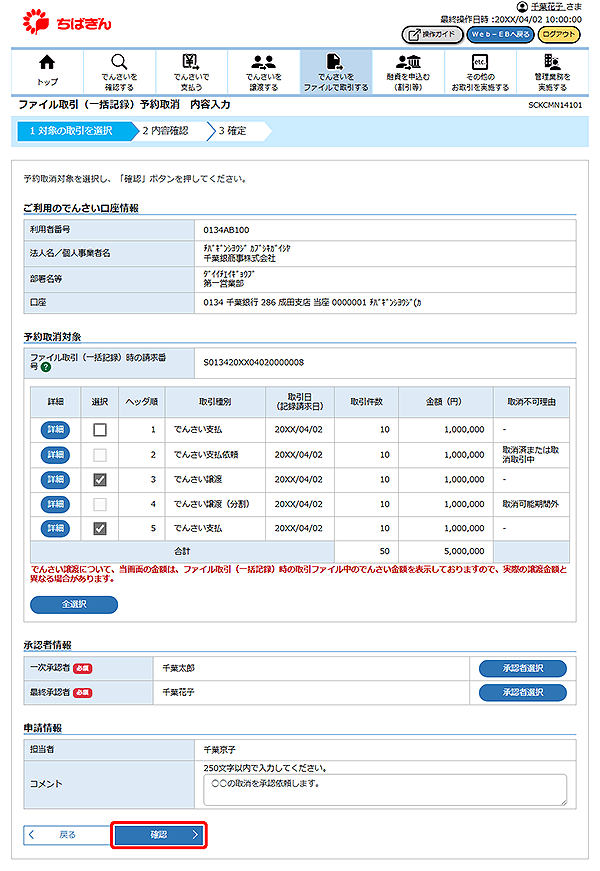The image size is (600, 871).
Task: Select step 1 対象の取引を選択
Action: pos(78,131)
